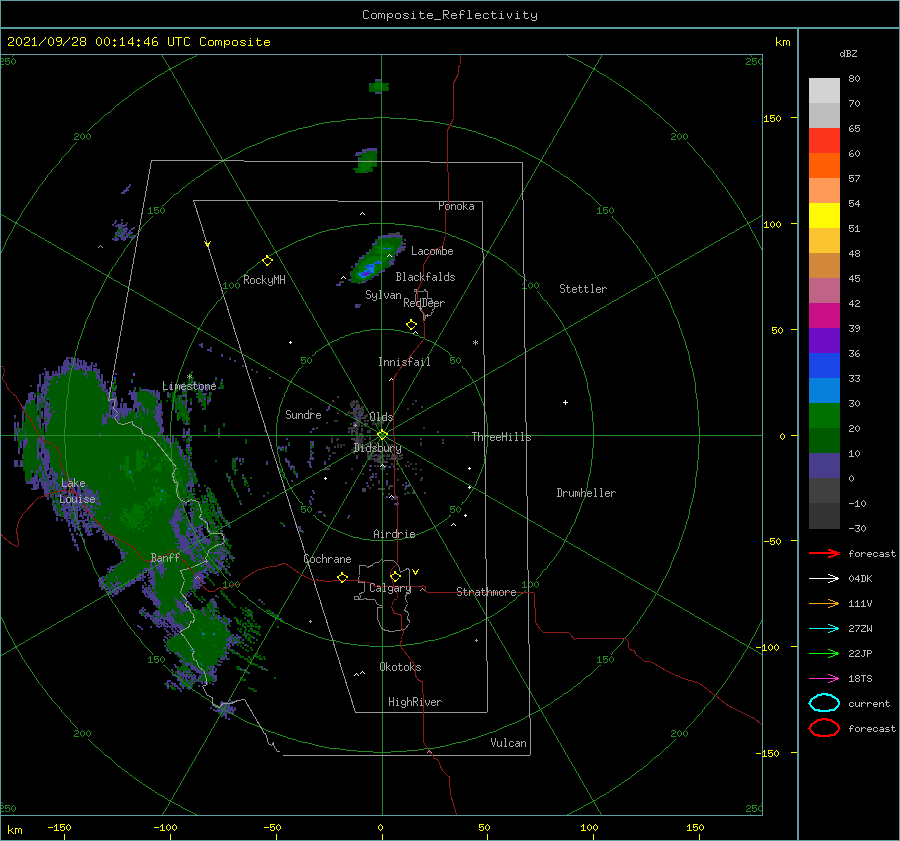
Task: Click the small green echo north of Ponoka
Action: coord(366,160)
